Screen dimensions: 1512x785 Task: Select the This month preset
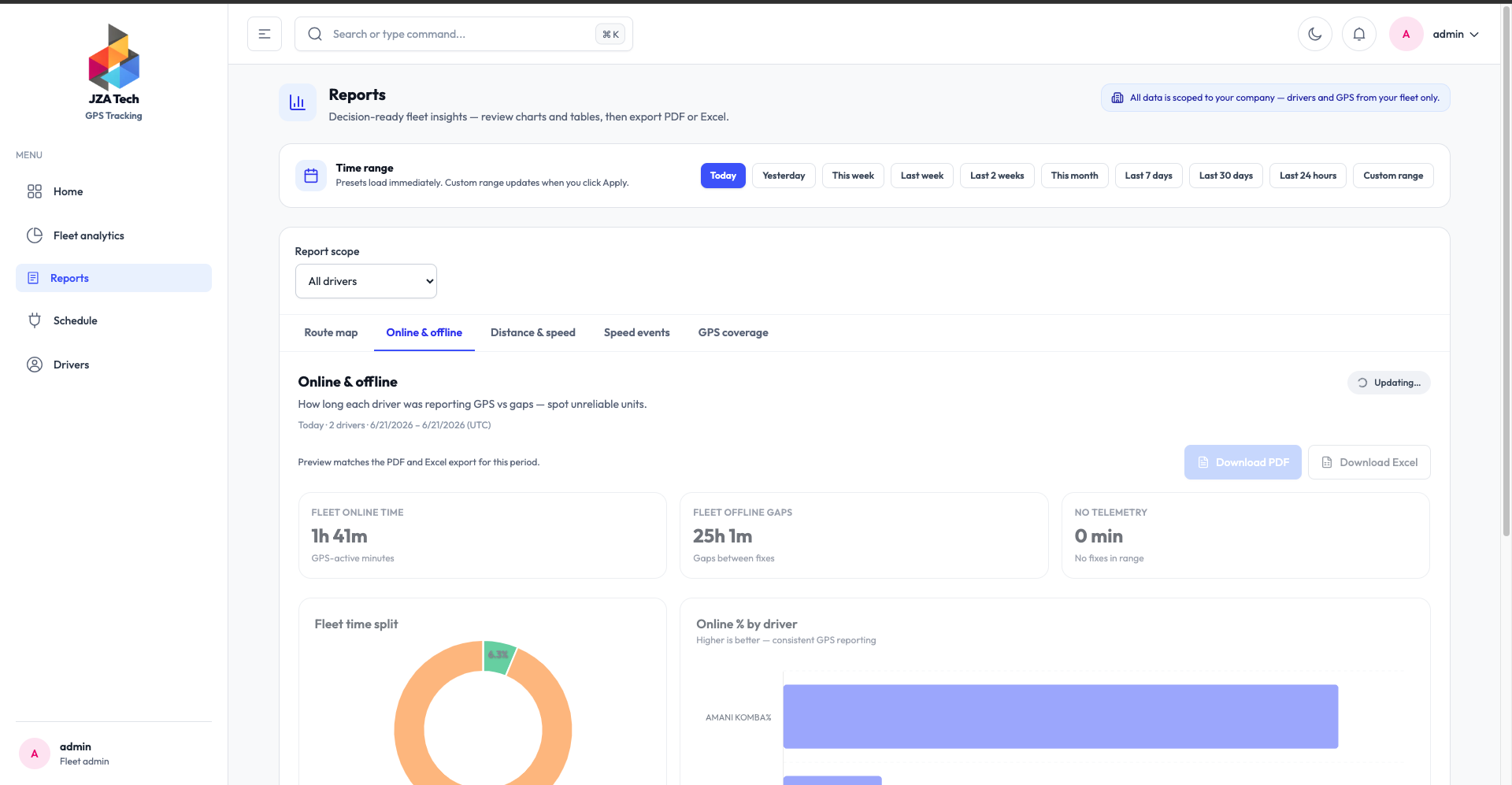pos(1074,176)
